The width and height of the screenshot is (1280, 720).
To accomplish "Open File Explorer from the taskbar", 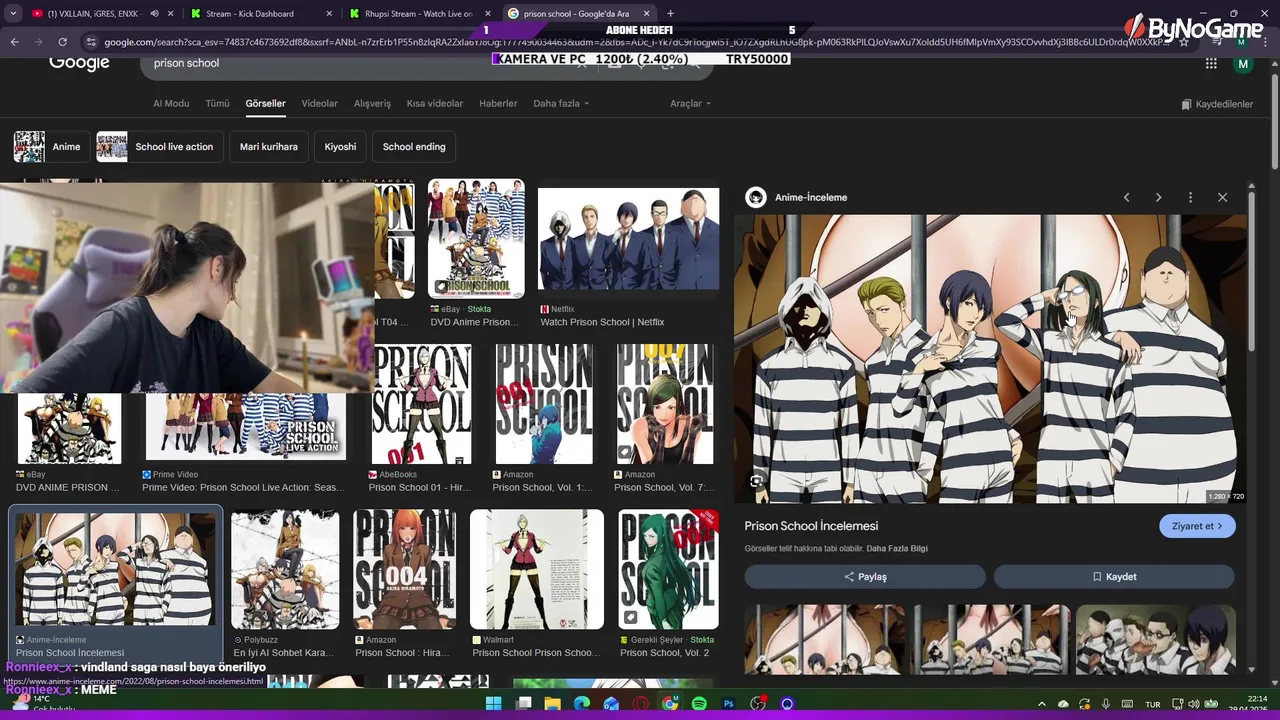I will click(552, 704).
